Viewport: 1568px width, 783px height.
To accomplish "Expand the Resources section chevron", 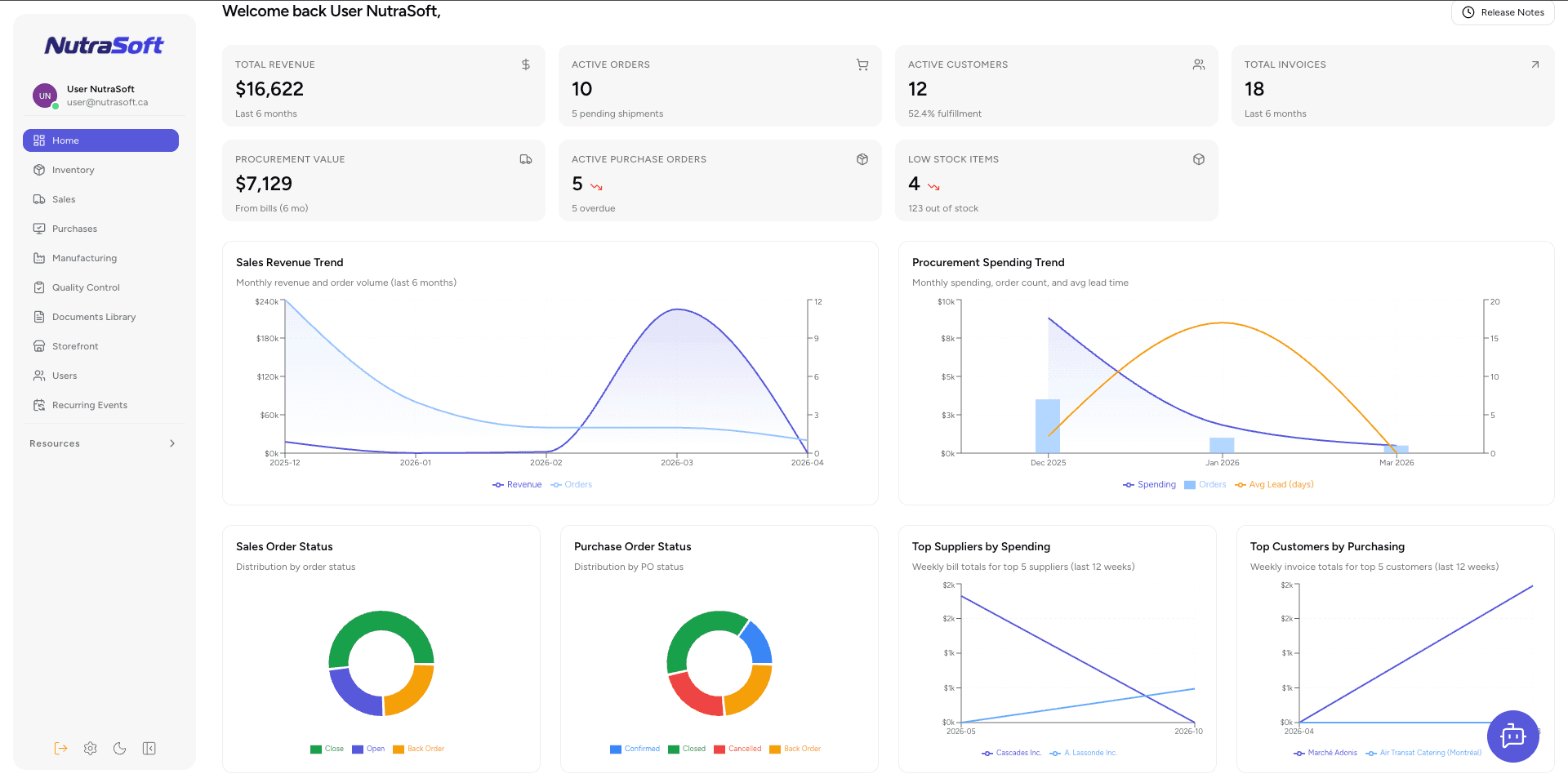I will click(172, 443).
